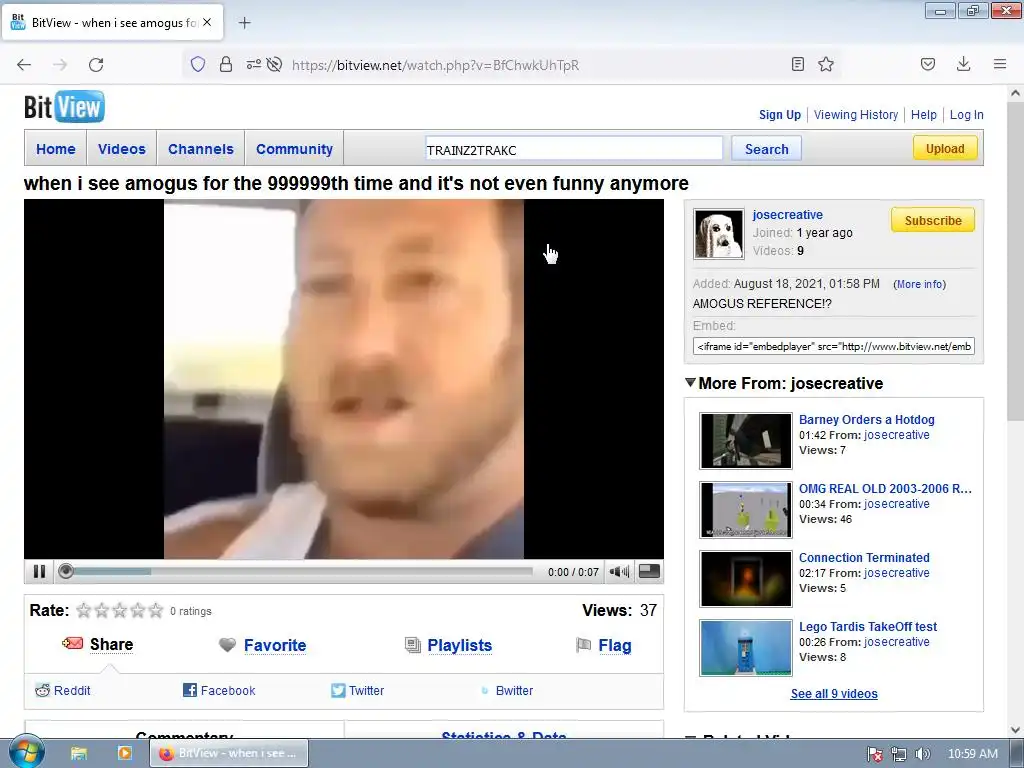This screenshot has width=1024, height=768.
Task: Open the Pocket save icon
Action: [x=928, y=64]
